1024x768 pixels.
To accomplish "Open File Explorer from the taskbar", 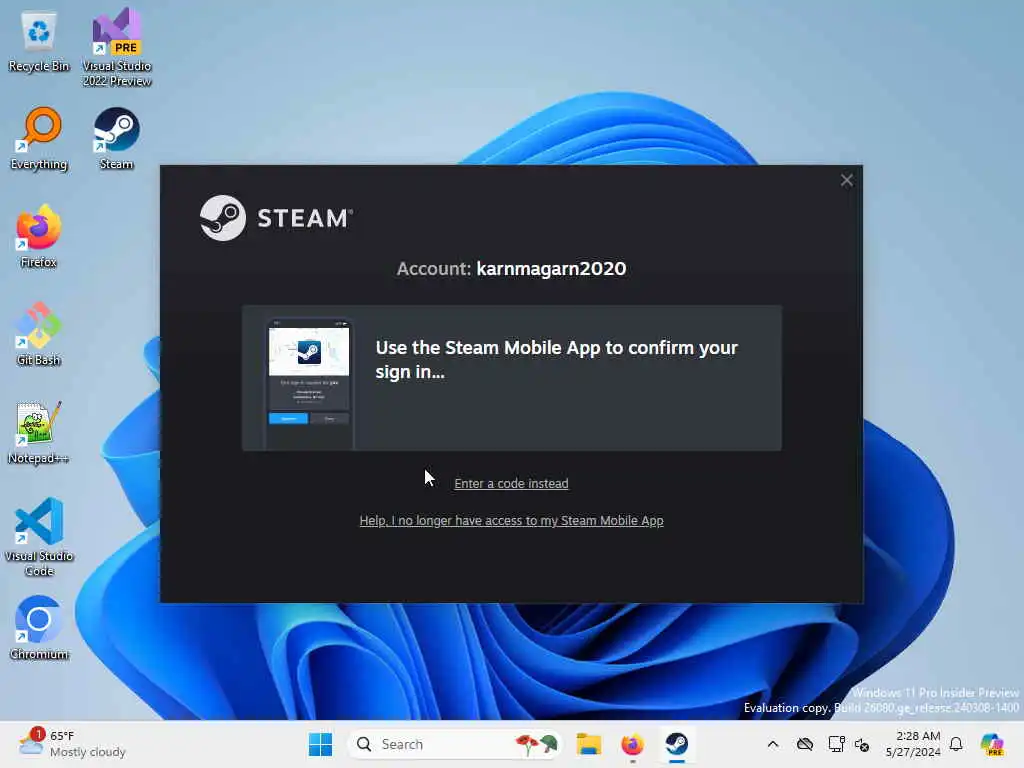I will coord(588,744).
